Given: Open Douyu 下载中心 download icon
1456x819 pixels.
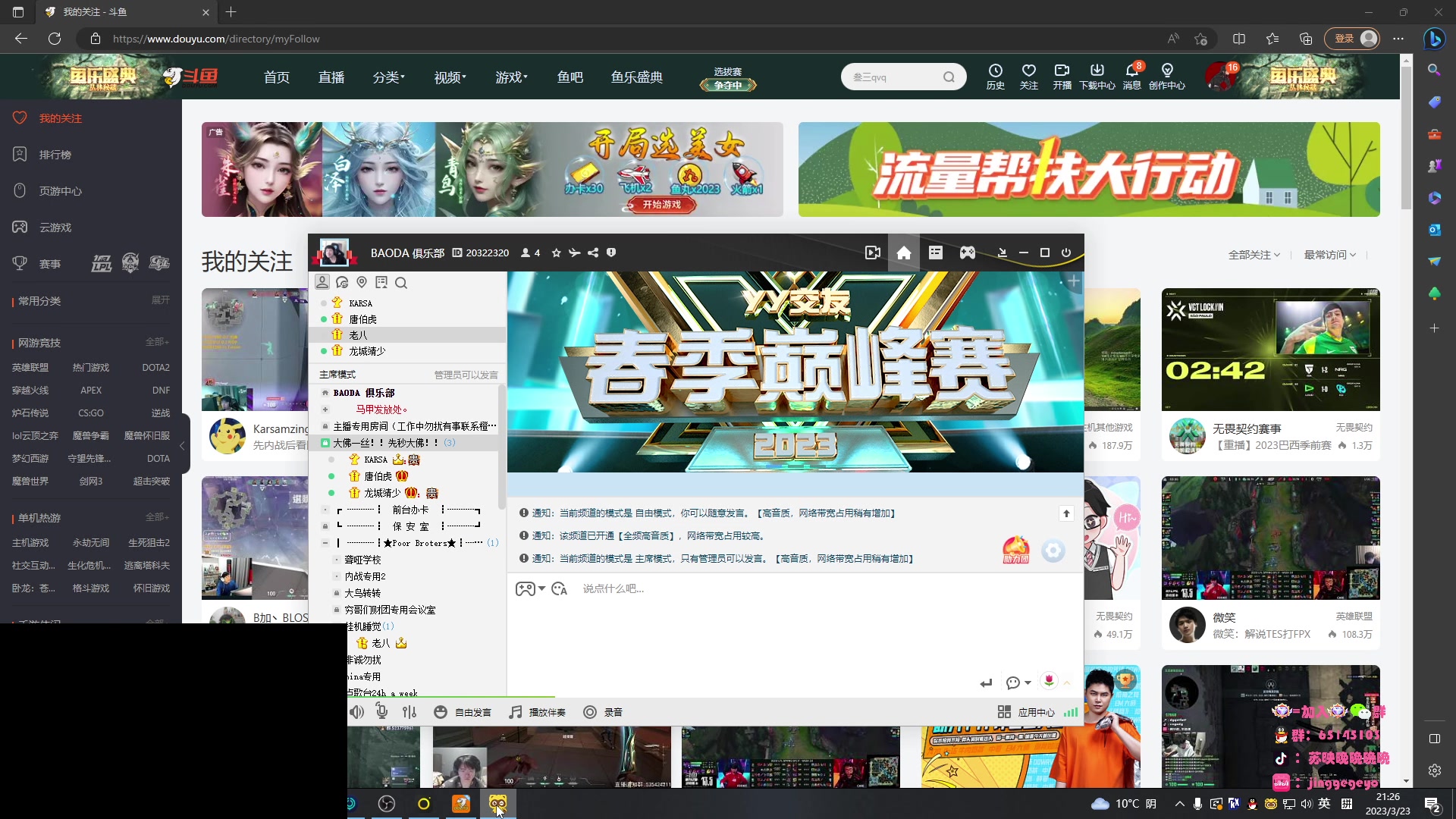Looking at the screenshot, I should tap(1097, 76).
